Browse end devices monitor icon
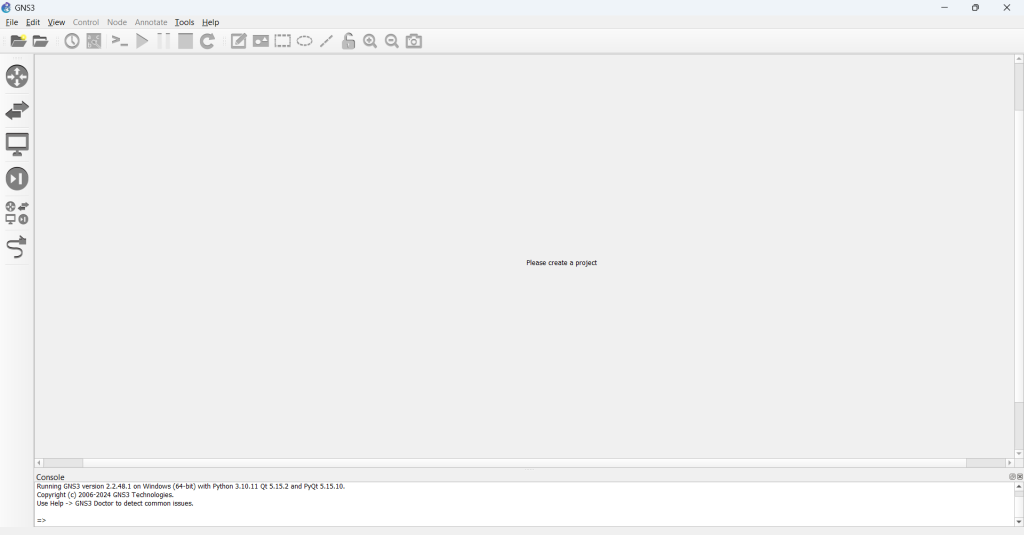Screen dimensions: 1024x535 pos(17,145)
